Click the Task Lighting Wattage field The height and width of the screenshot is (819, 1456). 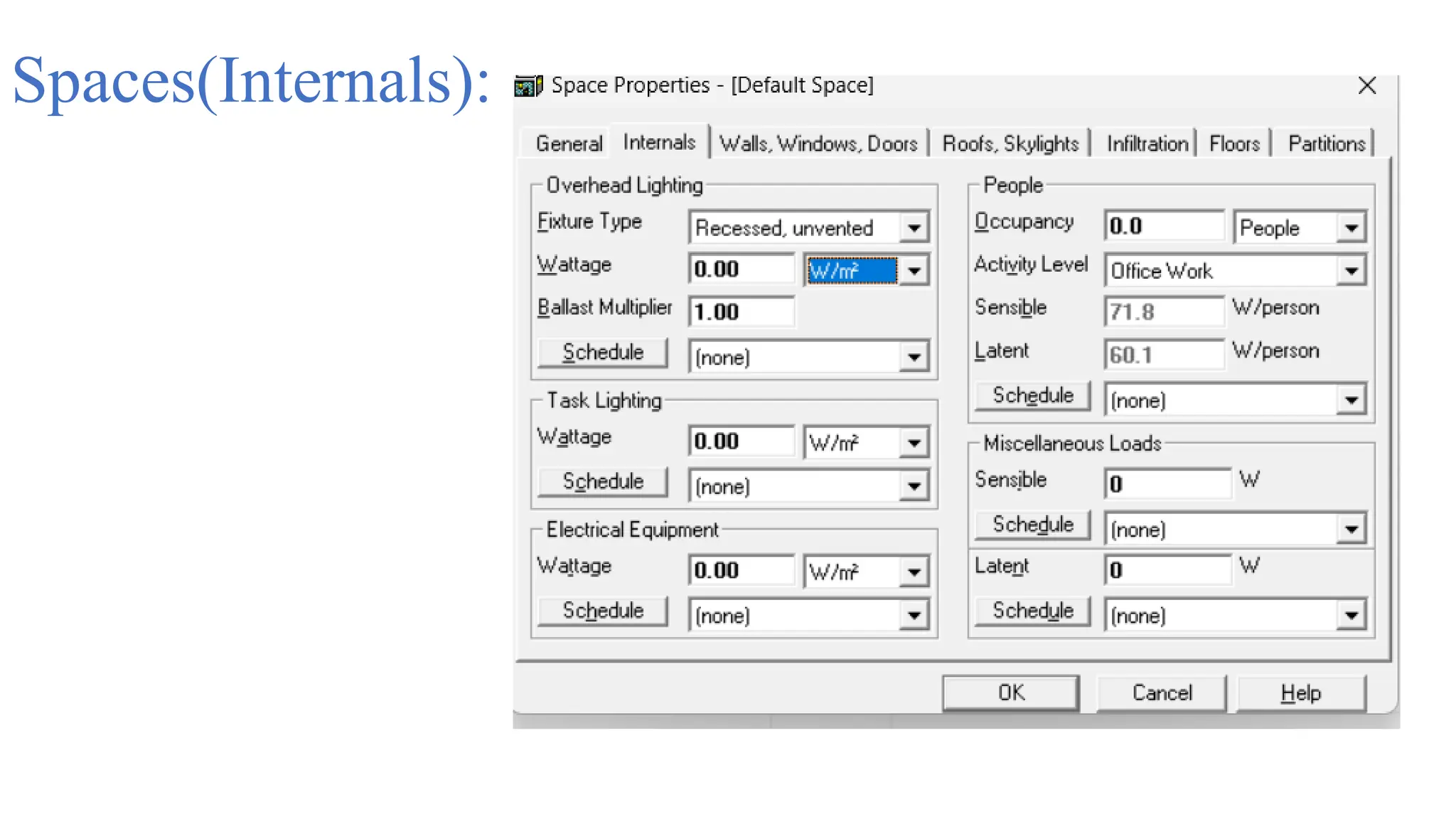742,441
